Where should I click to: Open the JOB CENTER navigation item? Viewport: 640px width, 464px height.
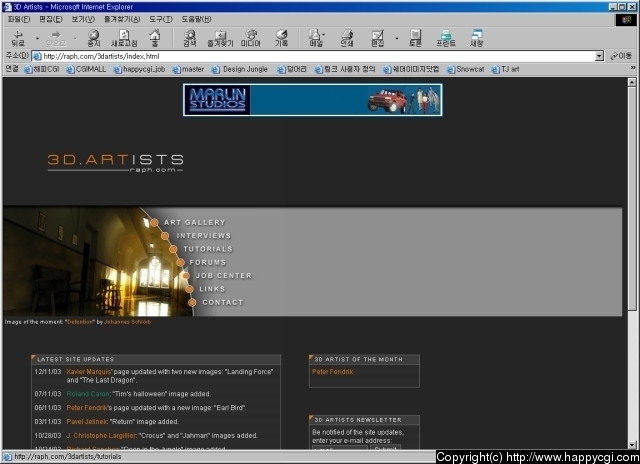point(224,276)
